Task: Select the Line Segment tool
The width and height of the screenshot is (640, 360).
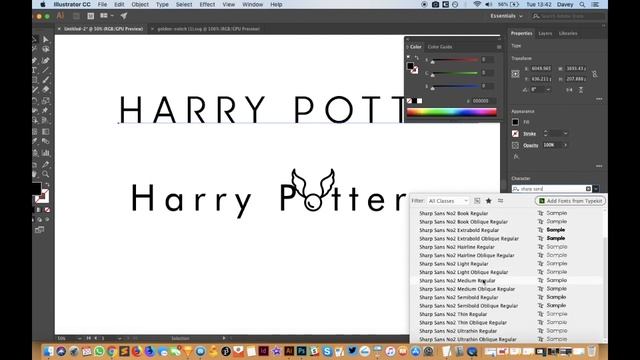Action: click(x=46, y=70)
